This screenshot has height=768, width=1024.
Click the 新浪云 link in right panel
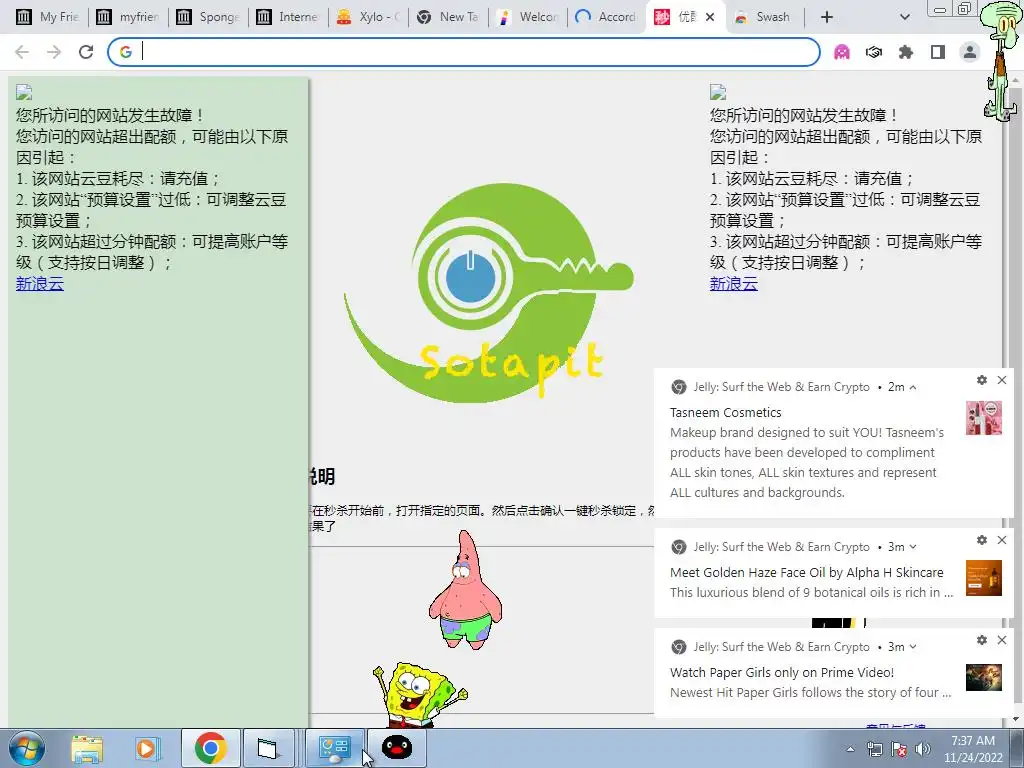pyautogui.click(x=733, y=283)
